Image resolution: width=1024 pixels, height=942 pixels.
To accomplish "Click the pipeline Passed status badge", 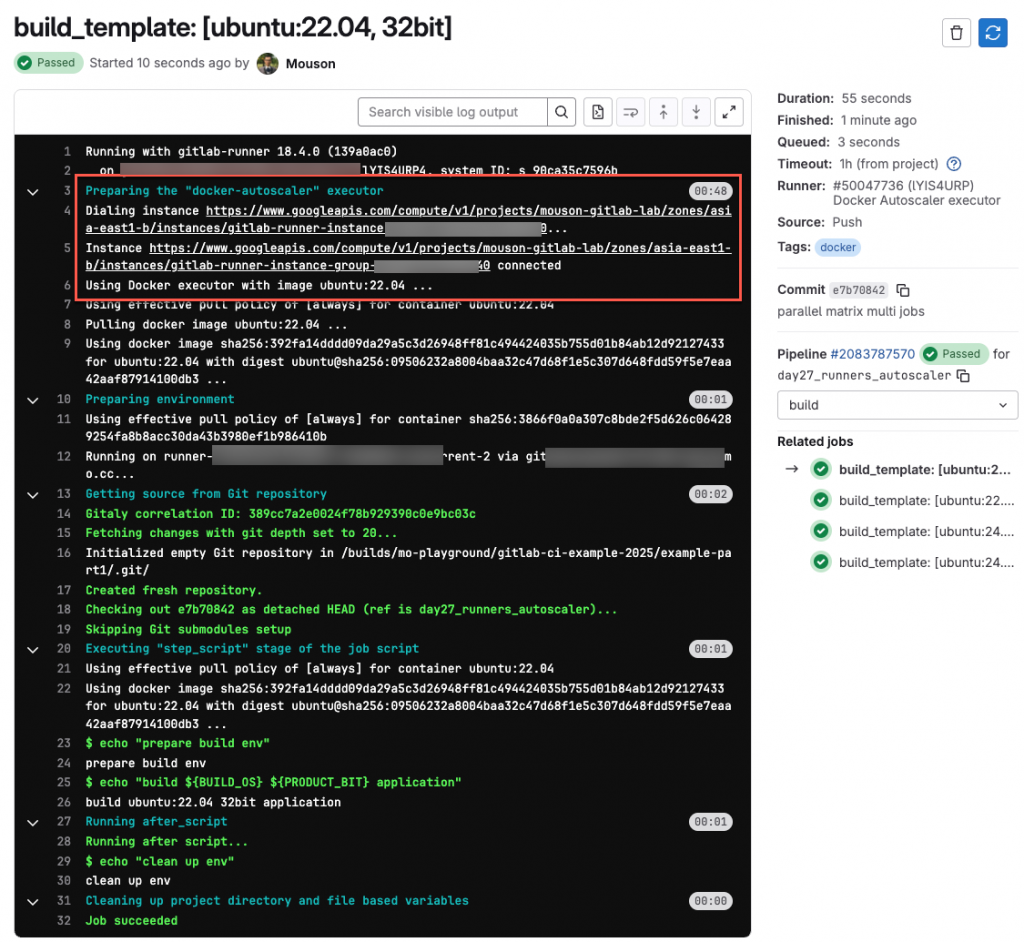I will tap(953, 354).
